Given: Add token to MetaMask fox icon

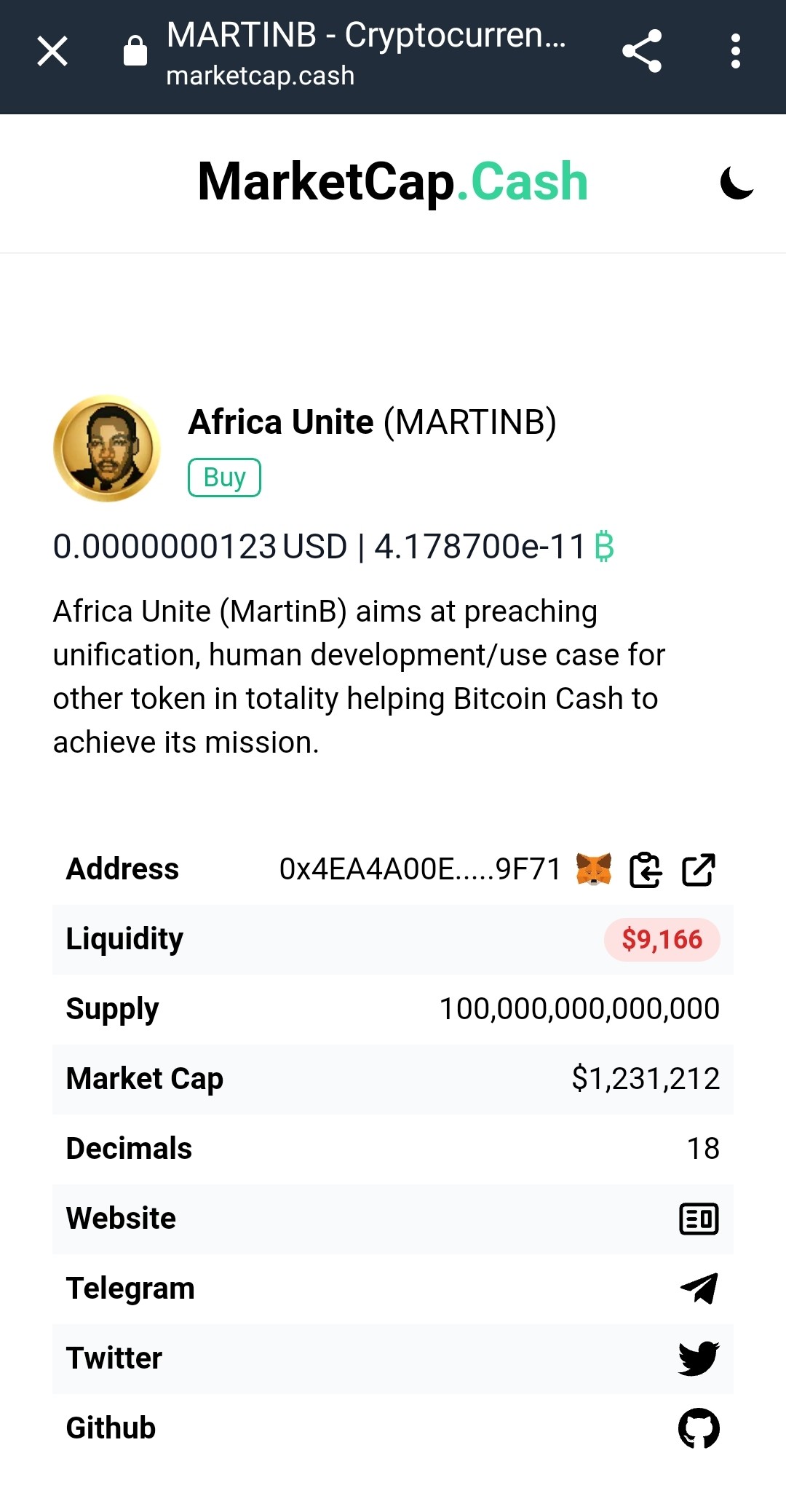Looking at the screenshot, I should click(x=594, y=869).
